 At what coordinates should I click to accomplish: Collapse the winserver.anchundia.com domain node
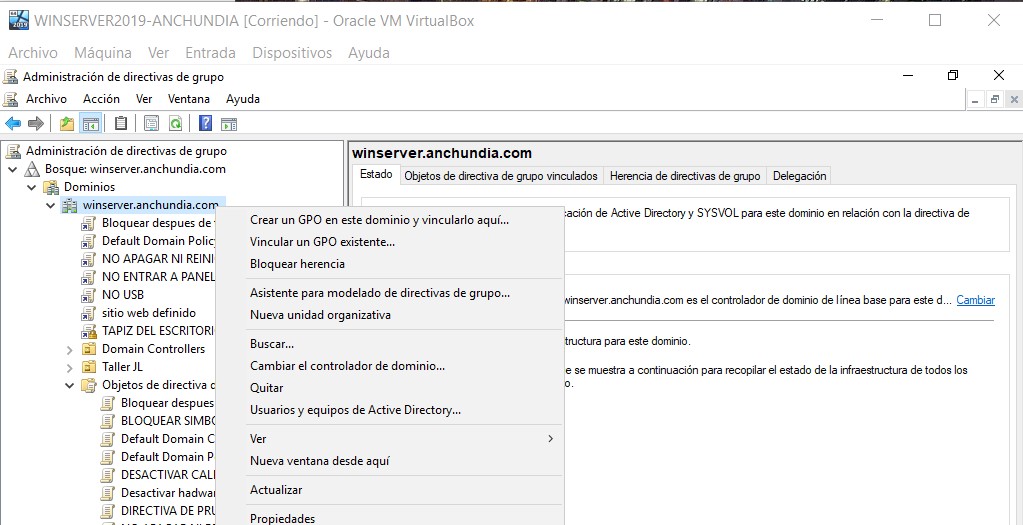51,205
